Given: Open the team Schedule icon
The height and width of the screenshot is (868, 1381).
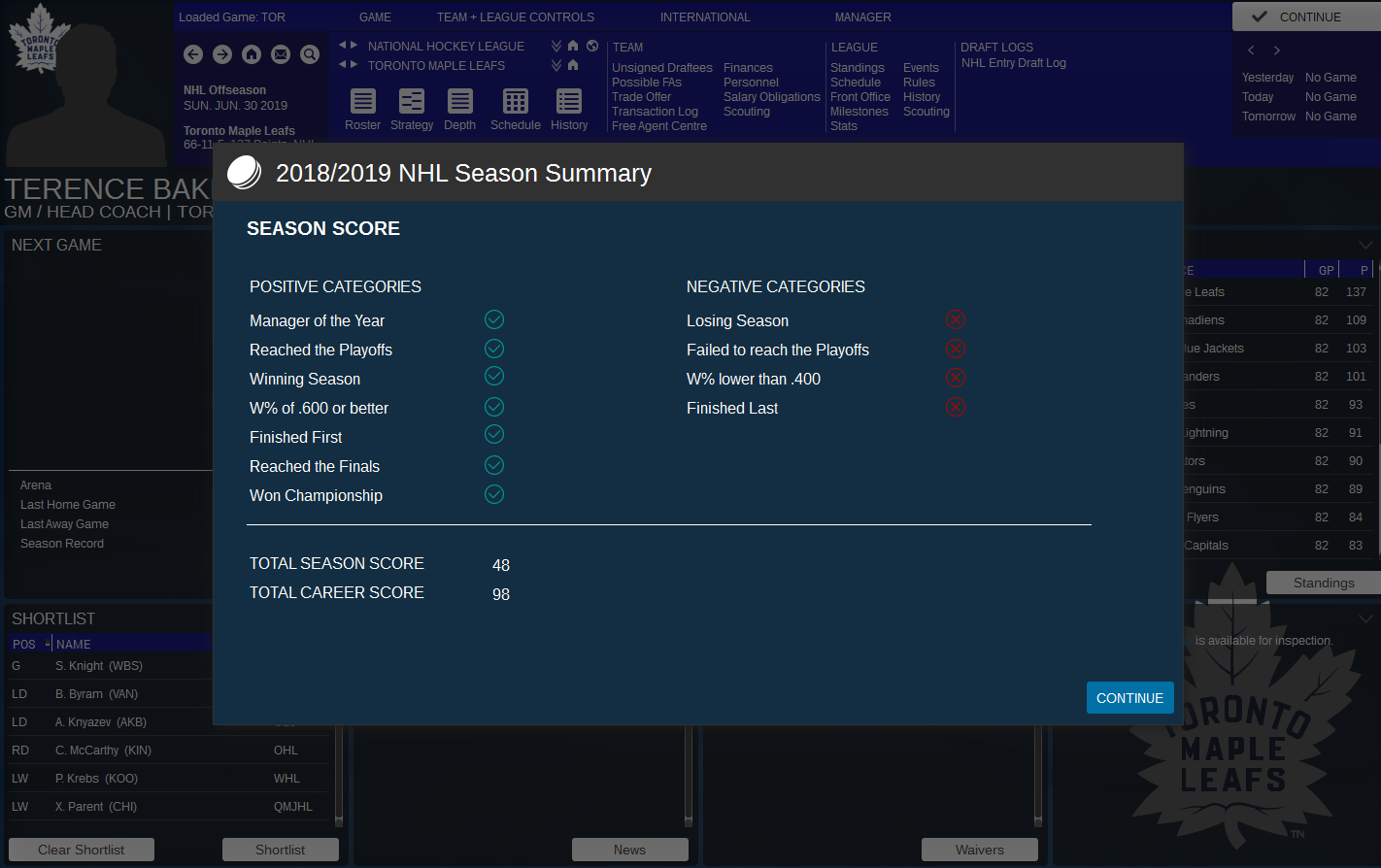Looking at the screenshot, I should click(x=516, y=101).
